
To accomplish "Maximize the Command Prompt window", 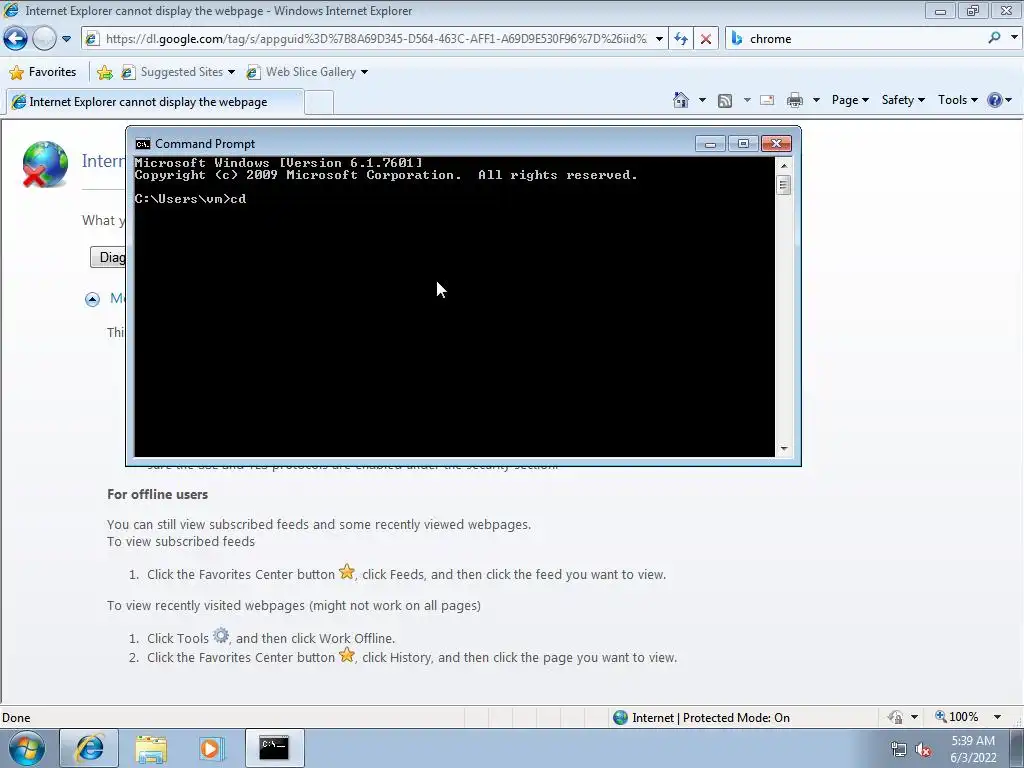I will [743, 144].
